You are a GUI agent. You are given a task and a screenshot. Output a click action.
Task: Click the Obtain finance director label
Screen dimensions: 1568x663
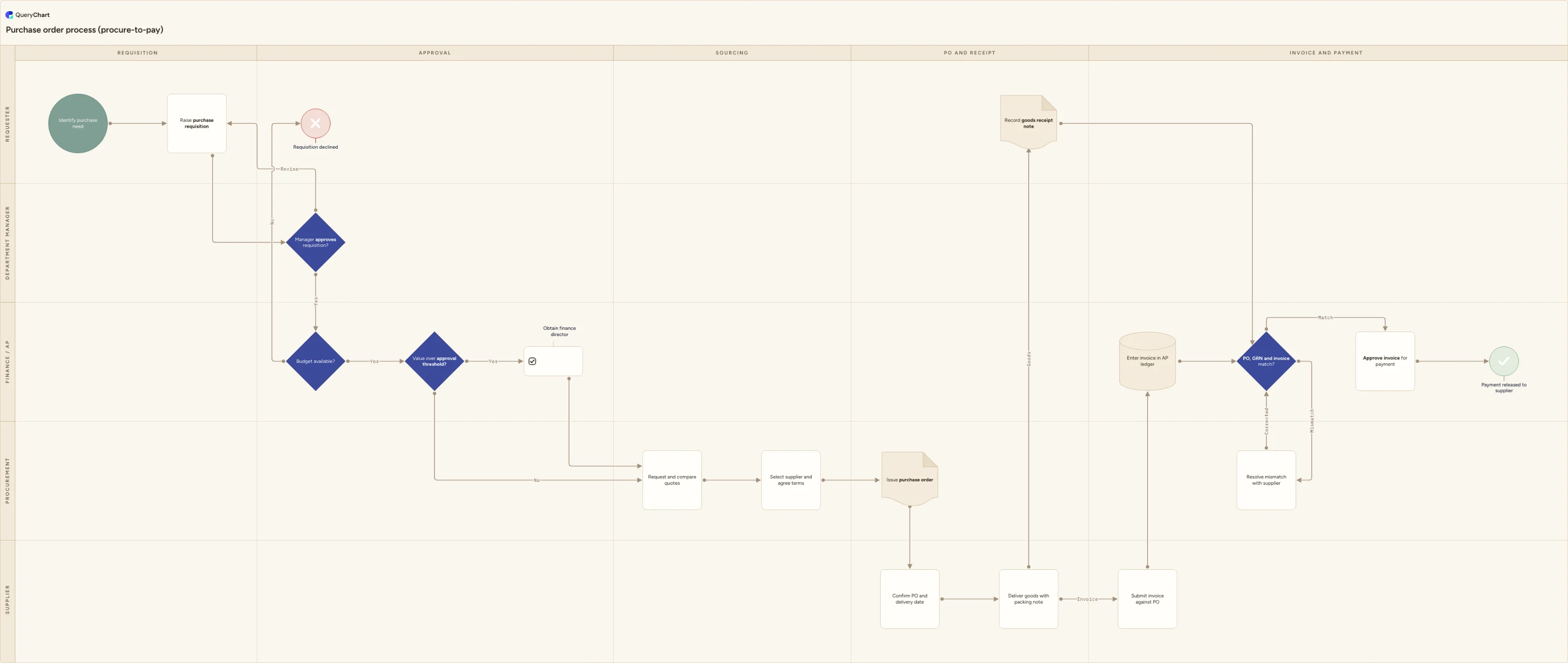click(x=559, y=331)
